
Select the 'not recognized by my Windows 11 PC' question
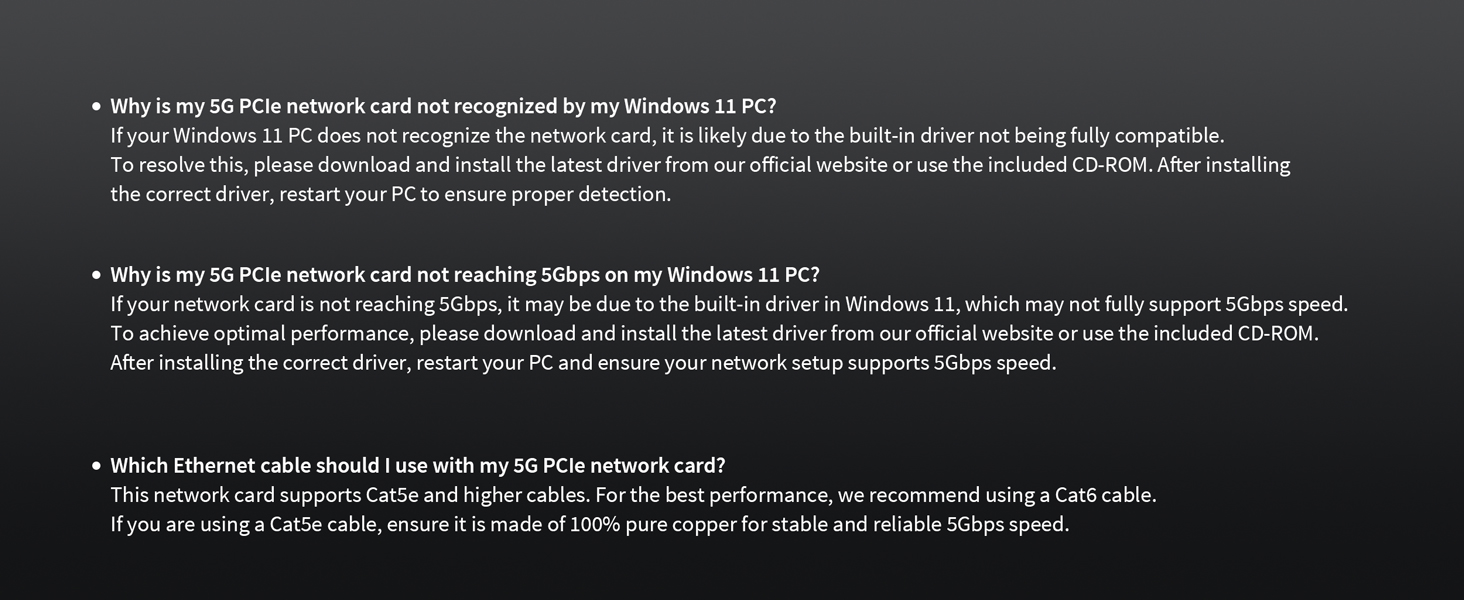443,106
